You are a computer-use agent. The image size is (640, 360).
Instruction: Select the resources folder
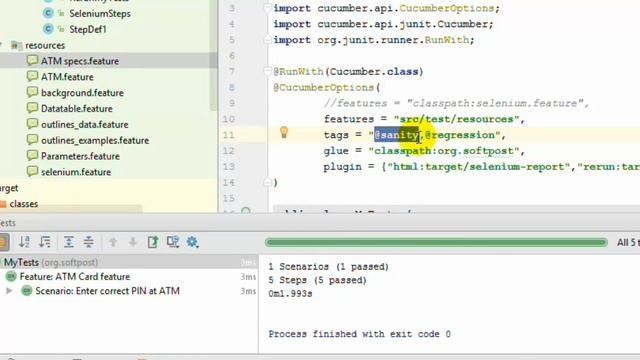click(x=45, y=45)
